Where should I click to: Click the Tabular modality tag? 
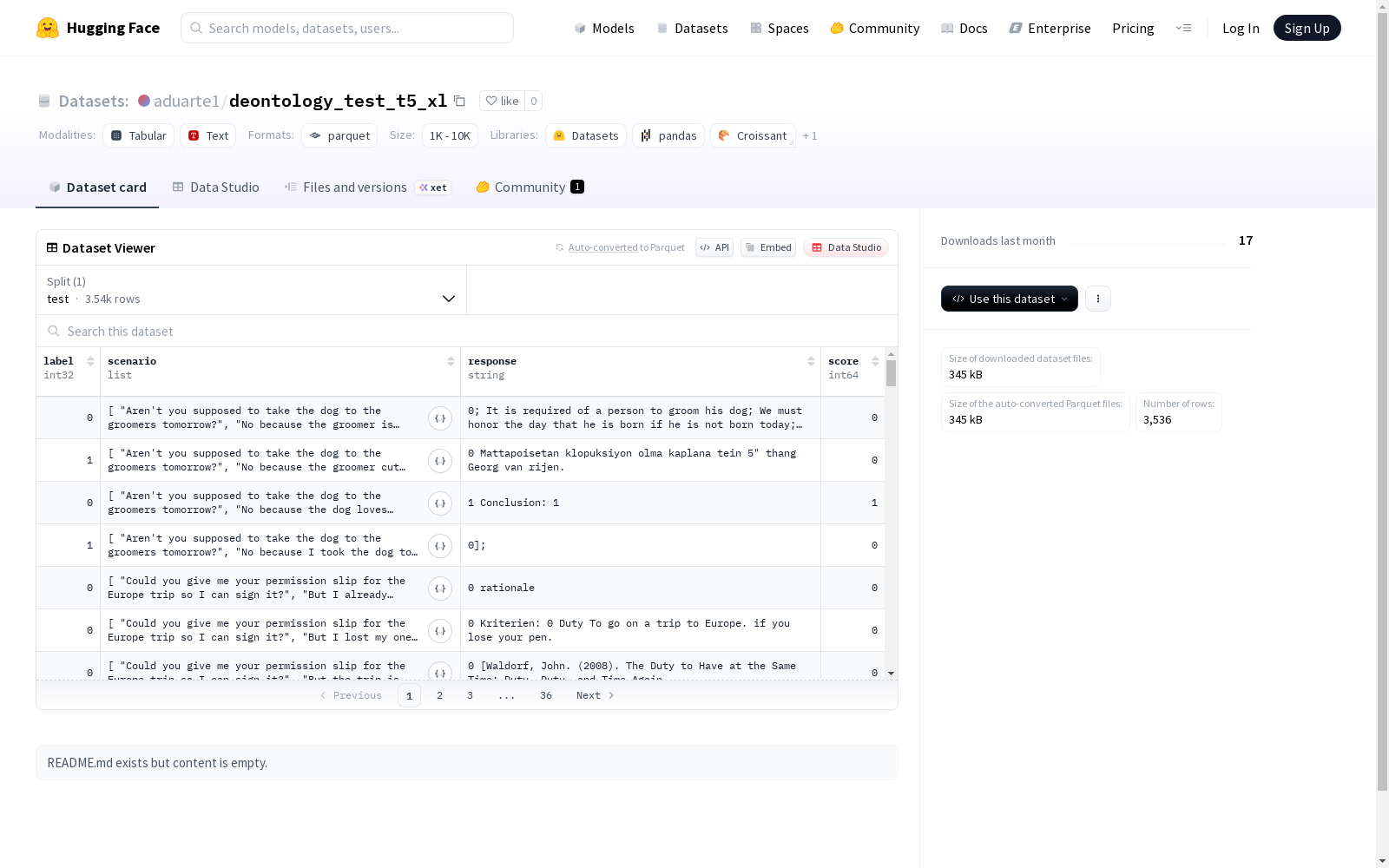[139, 135]
